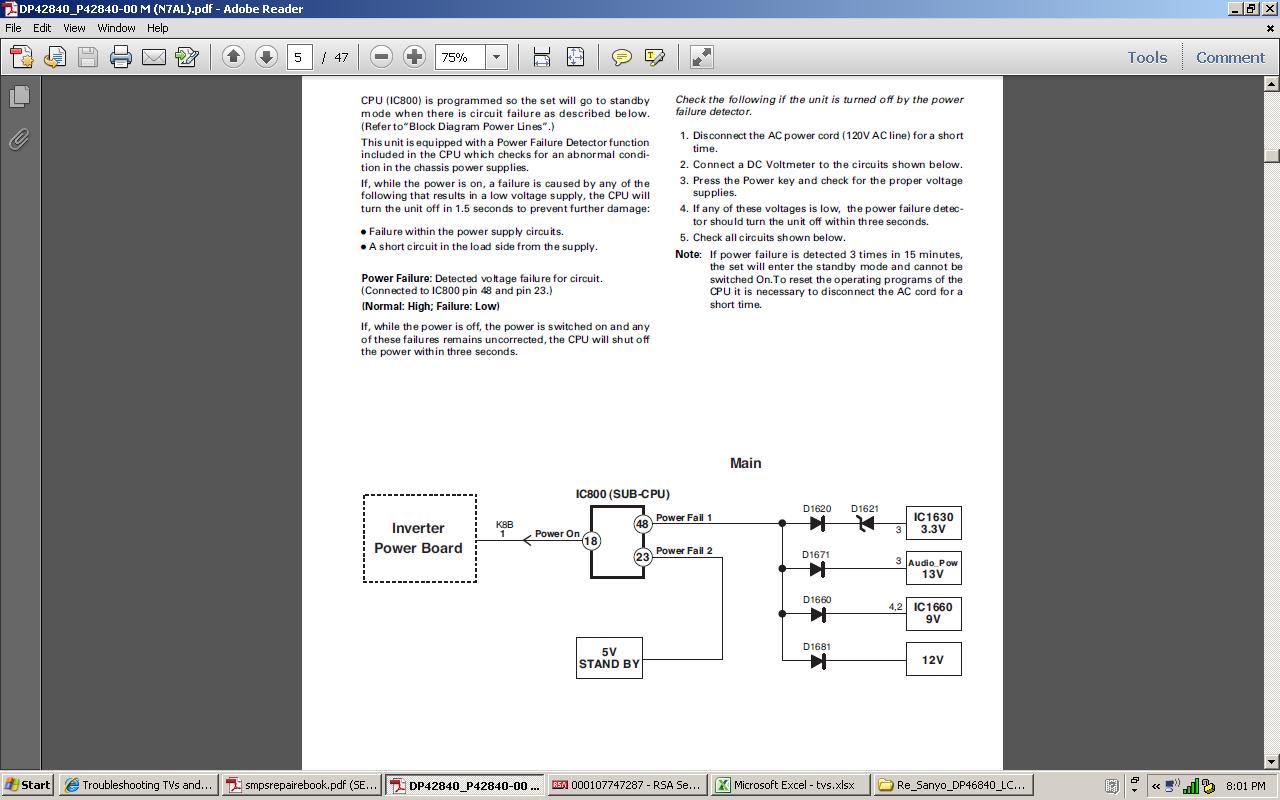This screenshot has height=800, width=1280.
Task: Click the 'Inverter Power Board' diagram block
Action: coord(419,538)
